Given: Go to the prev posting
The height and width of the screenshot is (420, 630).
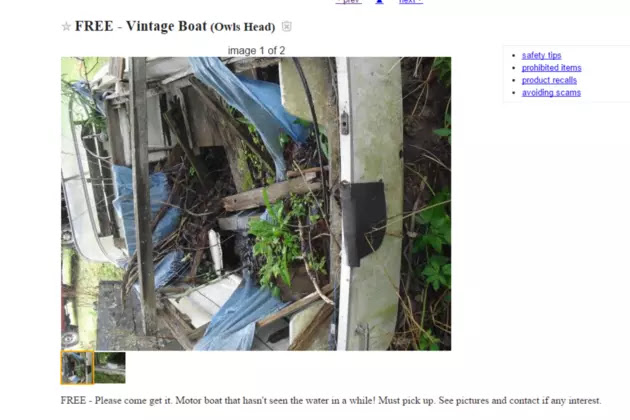Looking at the screenshot, I should [x=349, y=2].
